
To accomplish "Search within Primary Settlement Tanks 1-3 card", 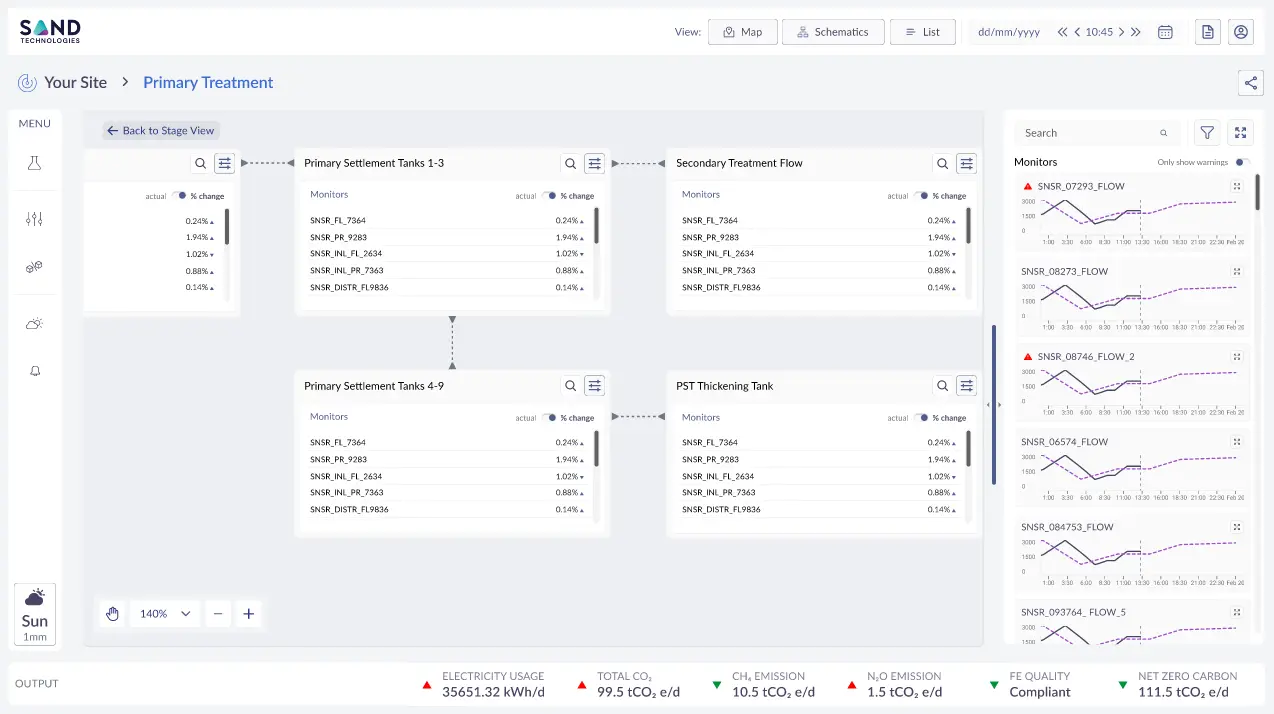I will point(570,163).
